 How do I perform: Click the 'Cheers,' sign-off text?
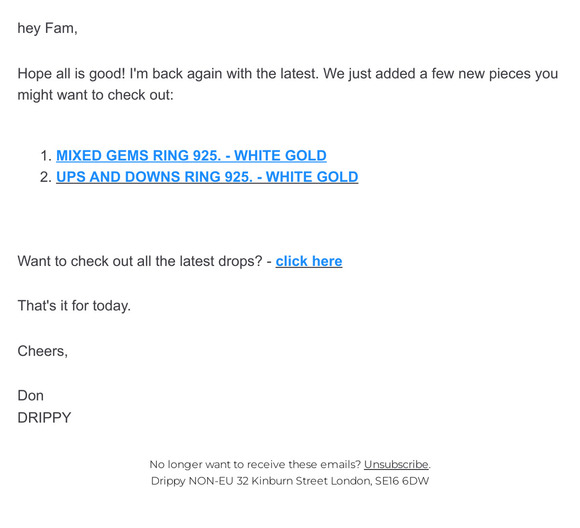pyautogui.click(x=43, y=351)
